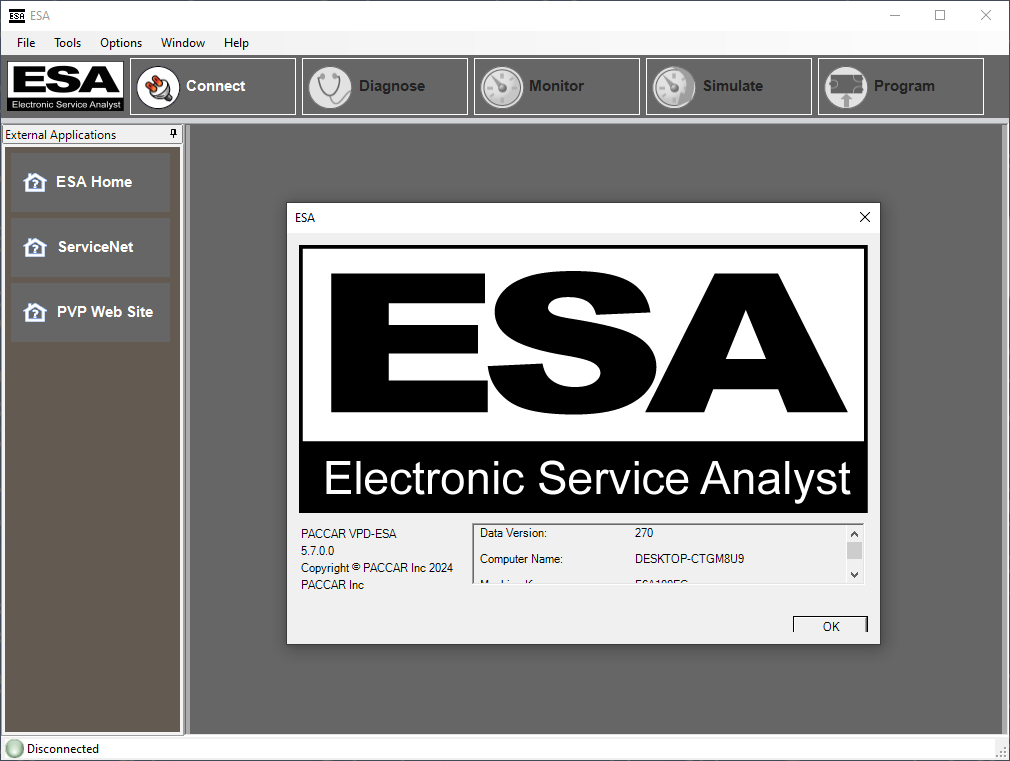Click the Monitor label
Viewport: 1010px width, 761px height.
click(x=557, y=86)
